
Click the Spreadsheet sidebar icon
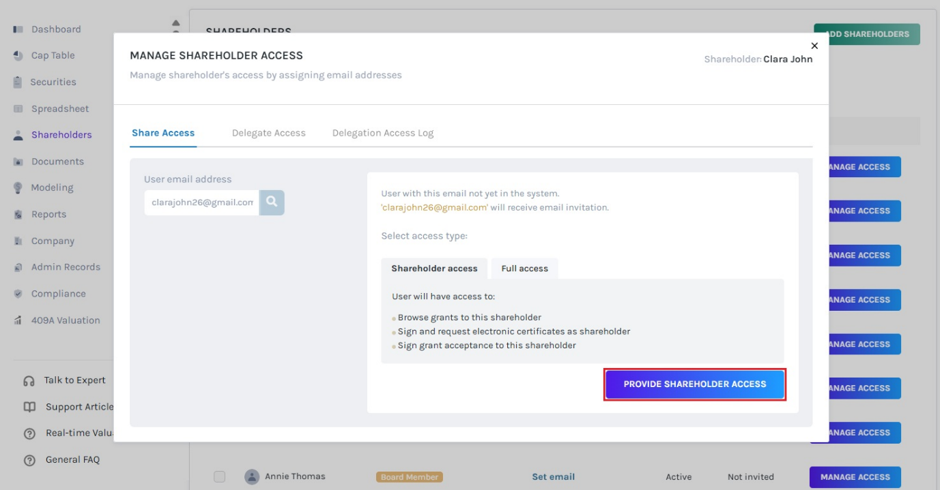point(18,109)
